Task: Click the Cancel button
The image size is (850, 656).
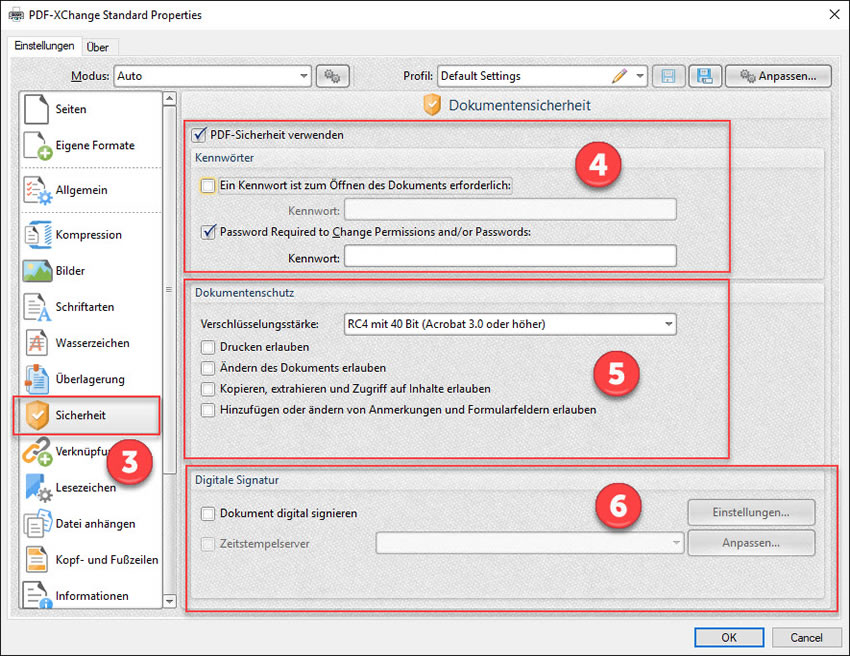Action: pos(806,638)
